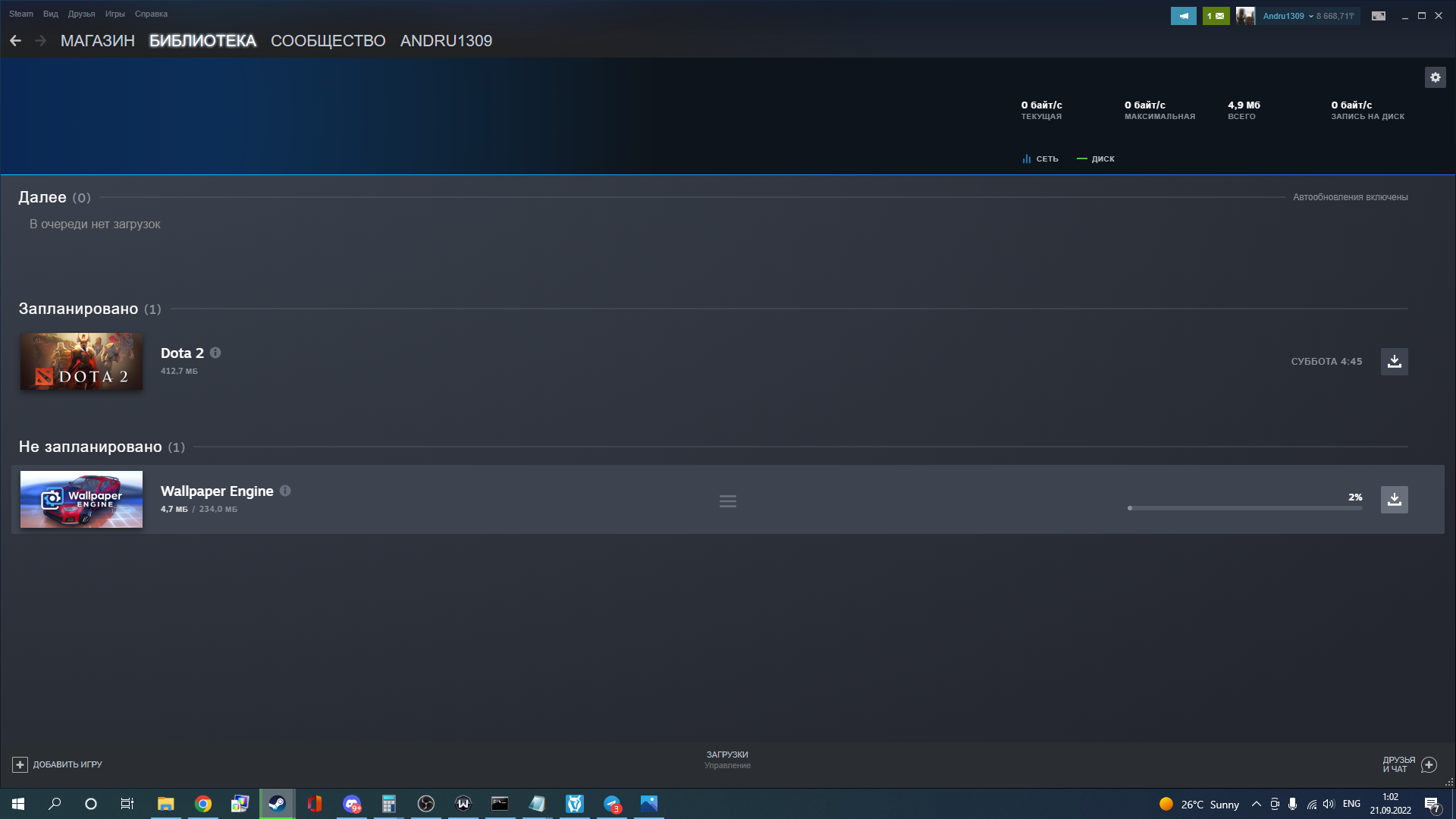Go to the БИБЛИОТЕКА tab
Viewport: 1456px width, 819px height.
click(x=202, y=41)
